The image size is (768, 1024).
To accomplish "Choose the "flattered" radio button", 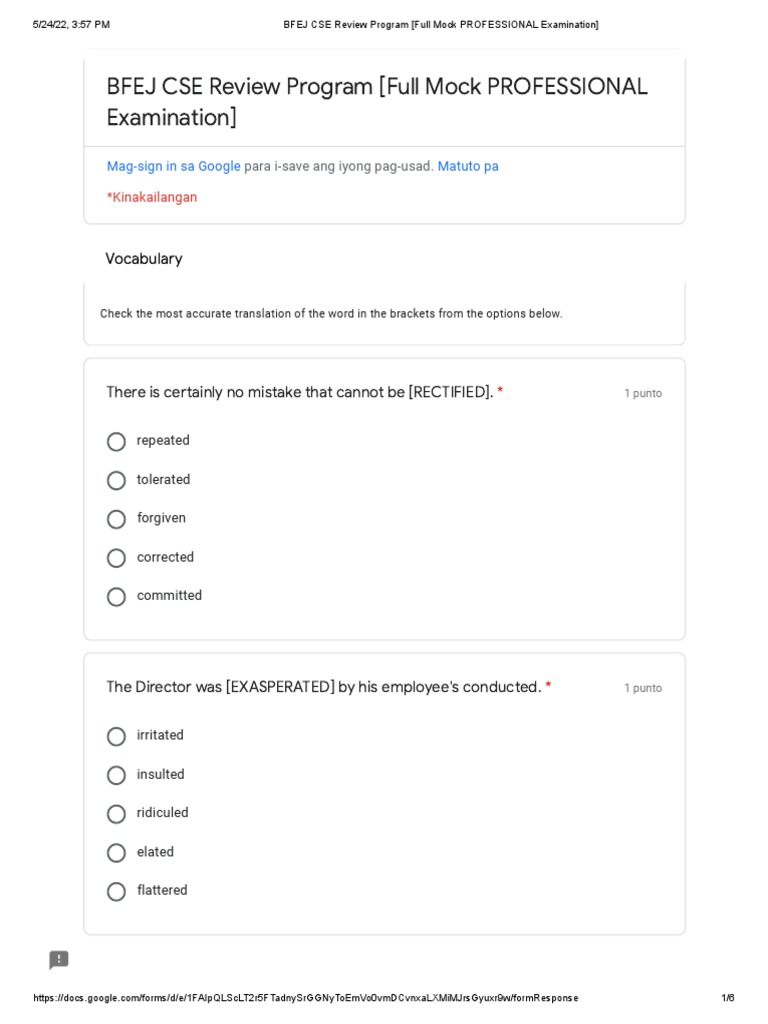I will point(117,891).
